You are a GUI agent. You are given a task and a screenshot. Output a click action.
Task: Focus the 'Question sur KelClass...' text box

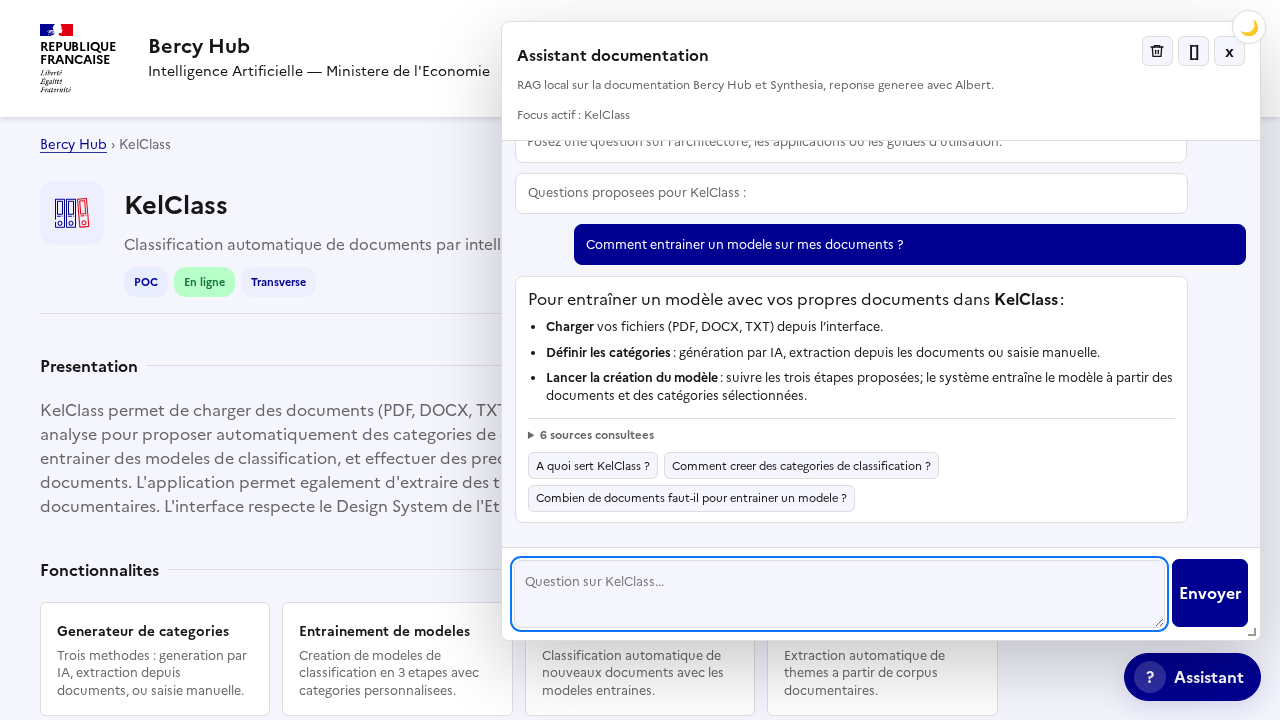point(839,594)
